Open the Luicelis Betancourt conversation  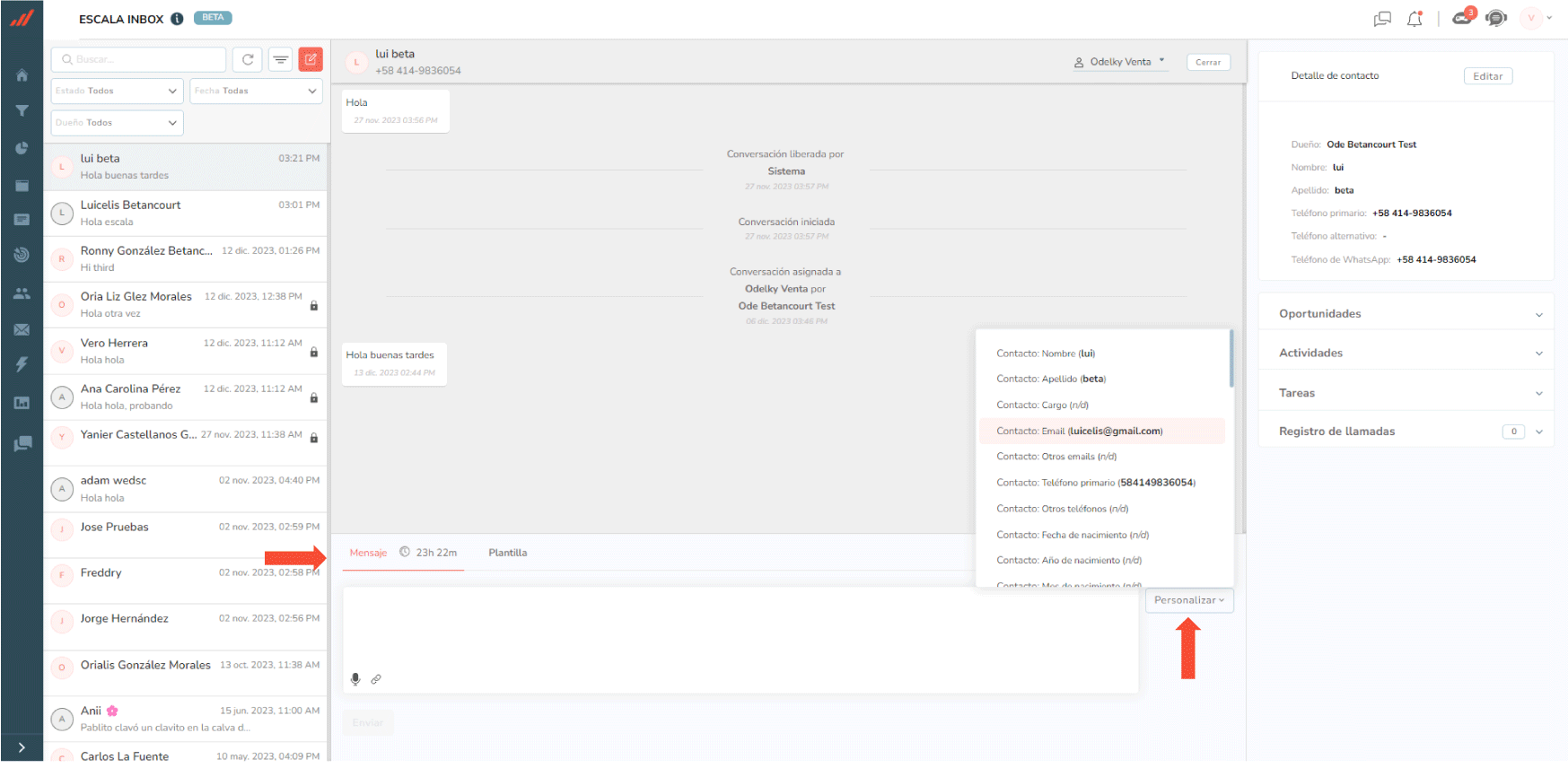(x=186, y=214)
